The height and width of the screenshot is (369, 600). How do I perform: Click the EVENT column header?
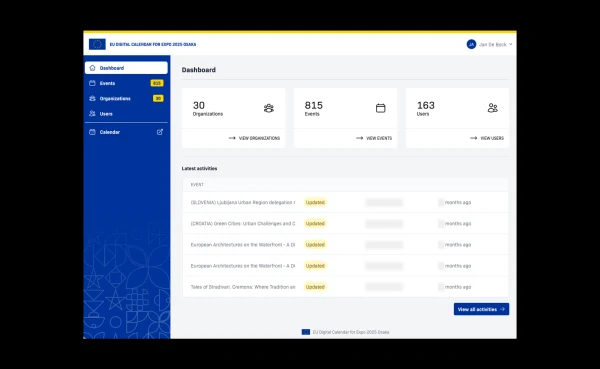coord(197,184)
